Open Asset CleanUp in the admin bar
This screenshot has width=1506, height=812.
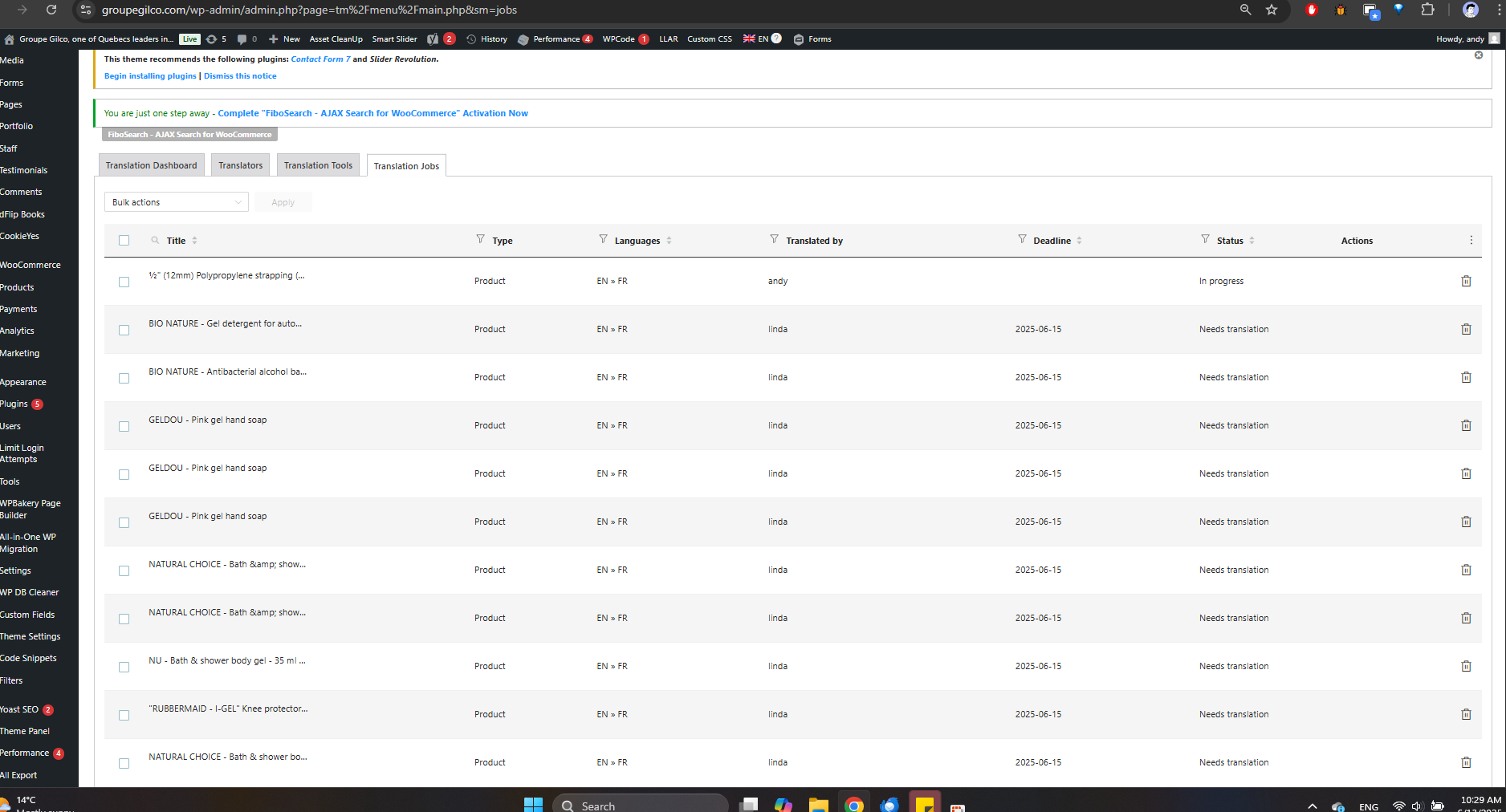pyautogui.click(x=336, y=39)
